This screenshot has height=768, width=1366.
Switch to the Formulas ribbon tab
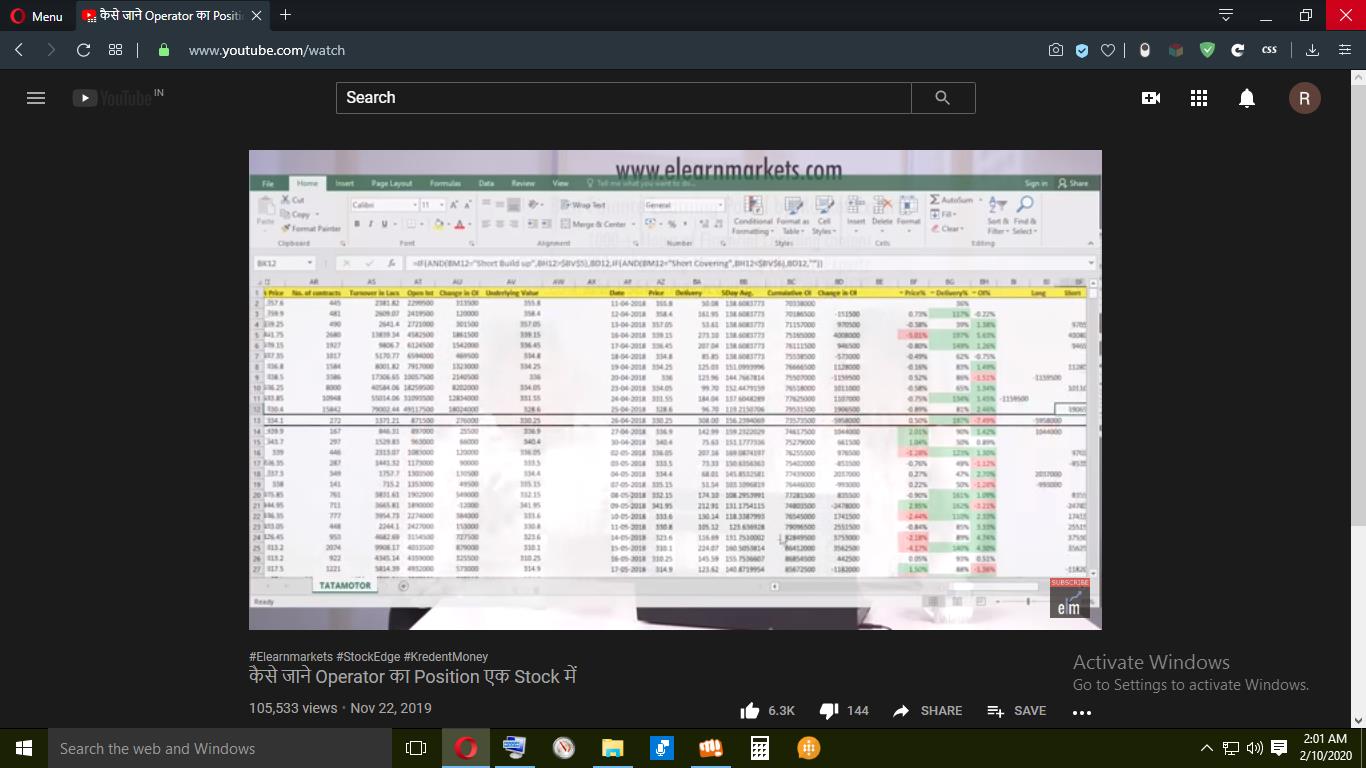(x=445, y=184)
